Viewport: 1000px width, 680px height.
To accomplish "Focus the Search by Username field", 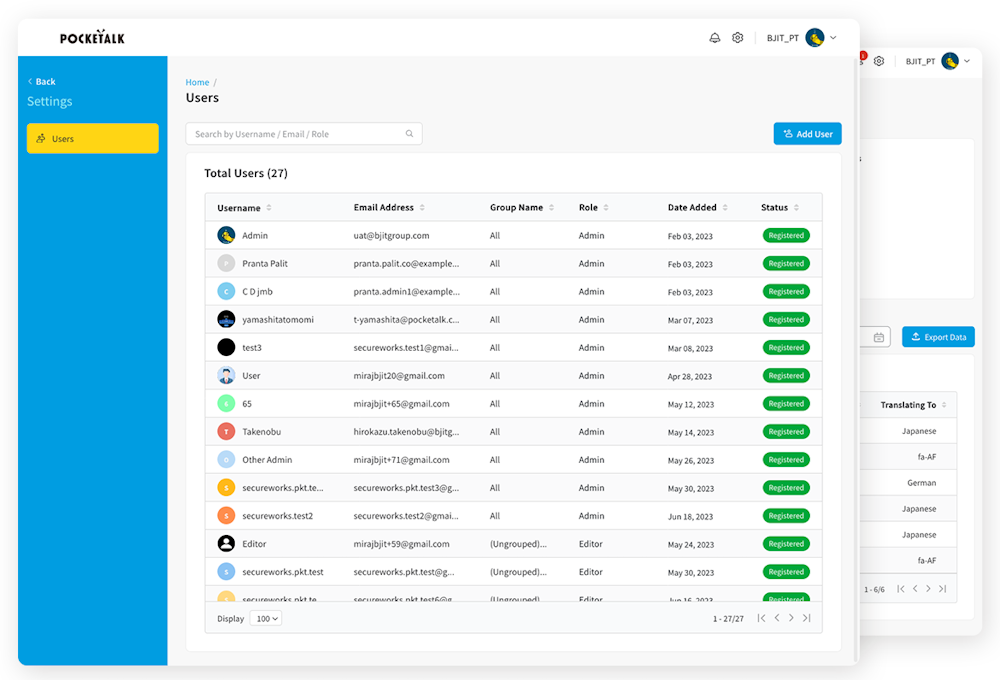I will point(304,134).
